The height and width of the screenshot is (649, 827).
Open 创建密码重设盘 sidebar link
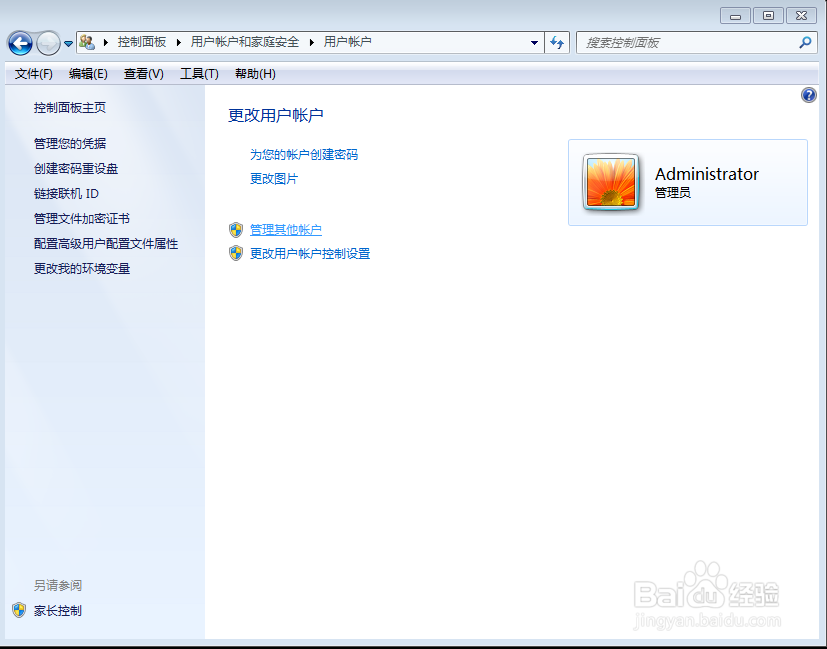click(x=75, y=169)
